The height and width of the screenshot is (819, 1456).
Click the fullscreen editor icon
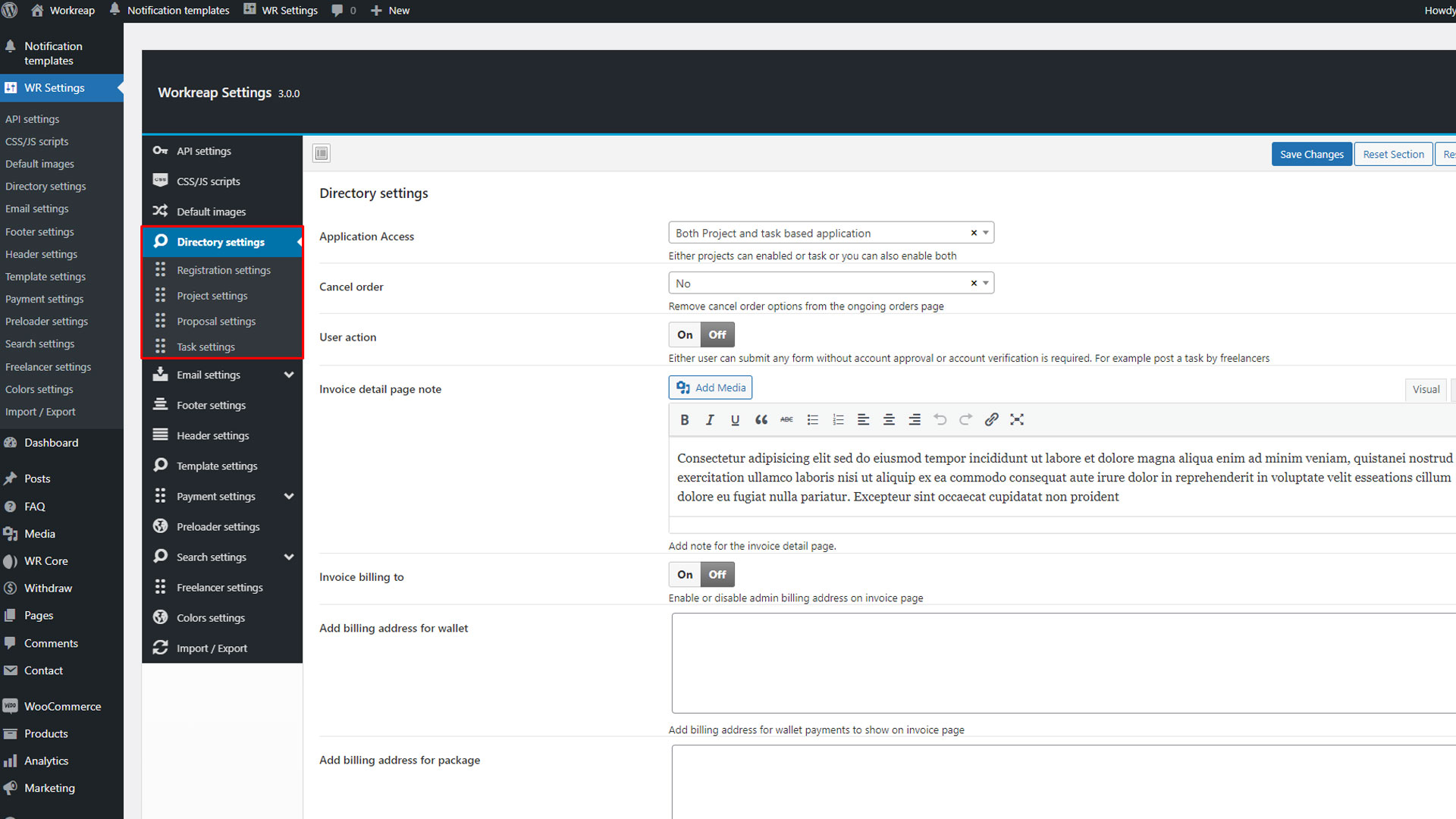click(x=1017, y=419)
